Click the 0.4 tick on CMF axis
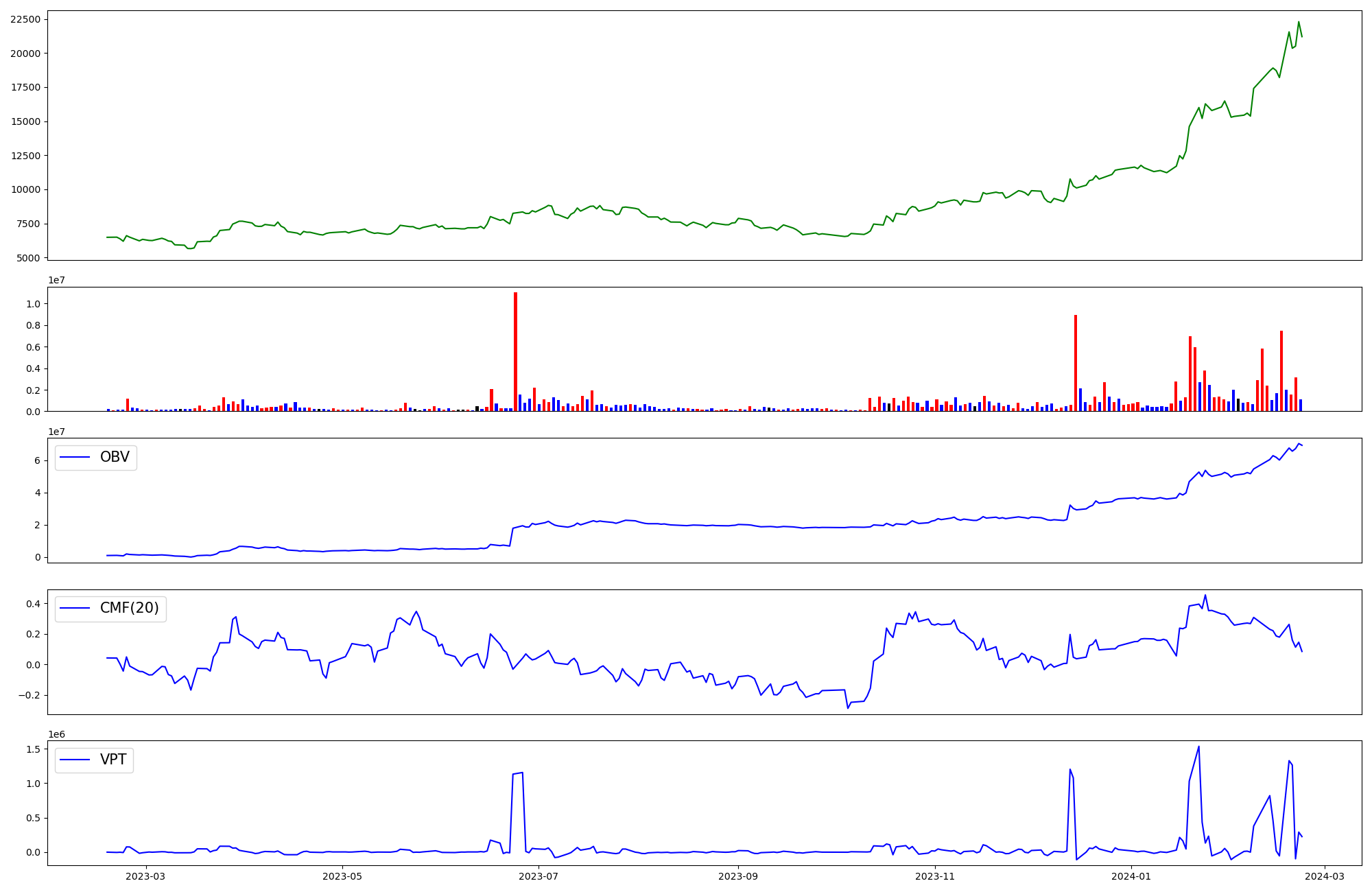This screenshot has height=892, width=1372. click(x=34, y=604)
